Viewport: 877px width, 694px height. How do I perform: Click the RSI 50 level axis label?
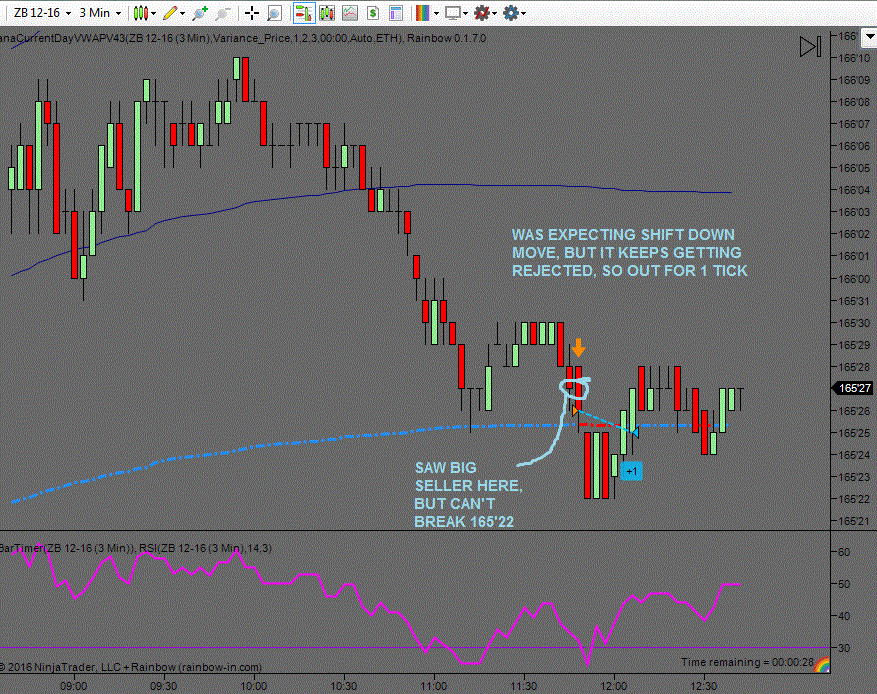point(843,584)
